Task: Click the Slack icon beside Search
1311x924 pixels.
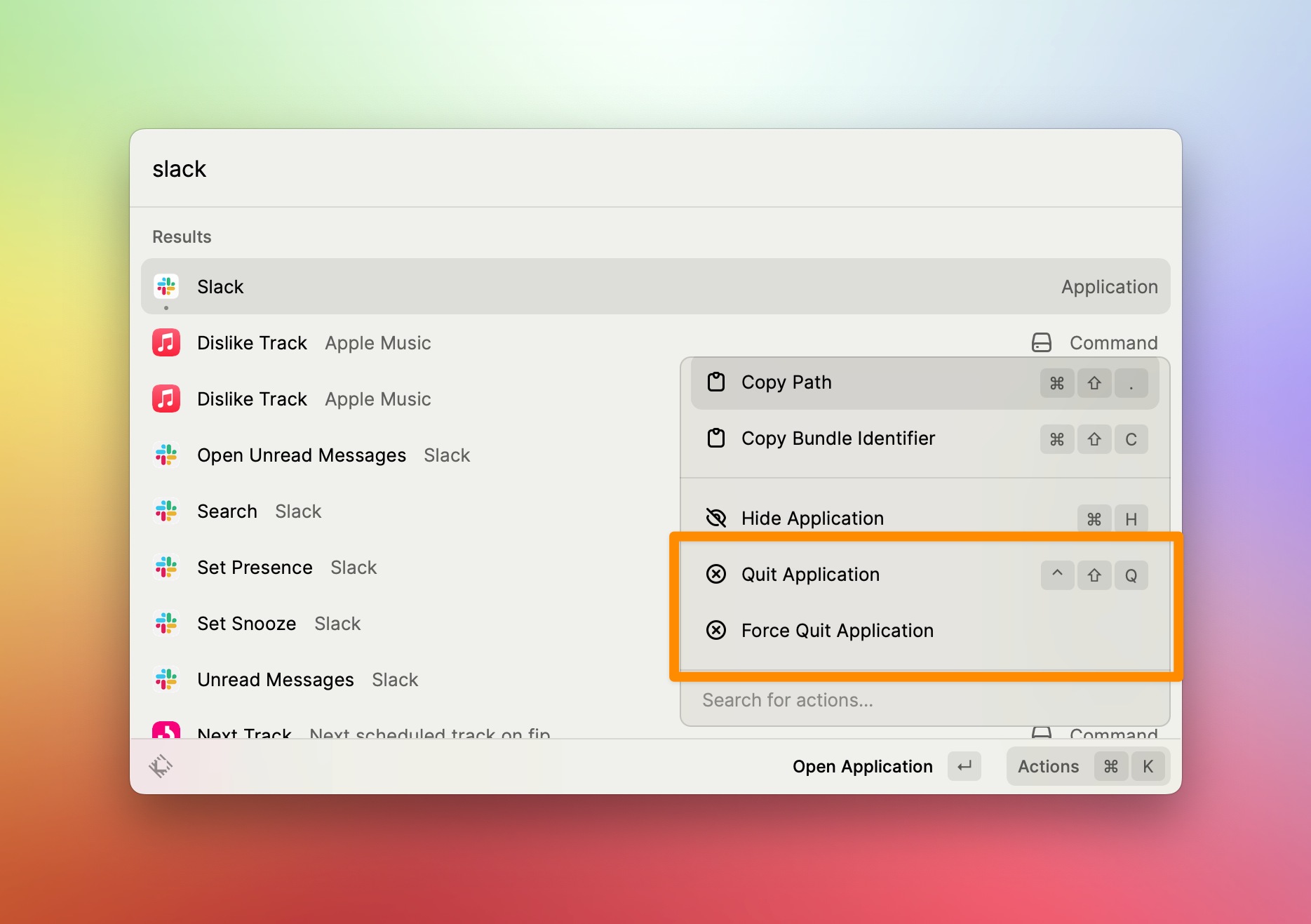Action: (166, 511)
